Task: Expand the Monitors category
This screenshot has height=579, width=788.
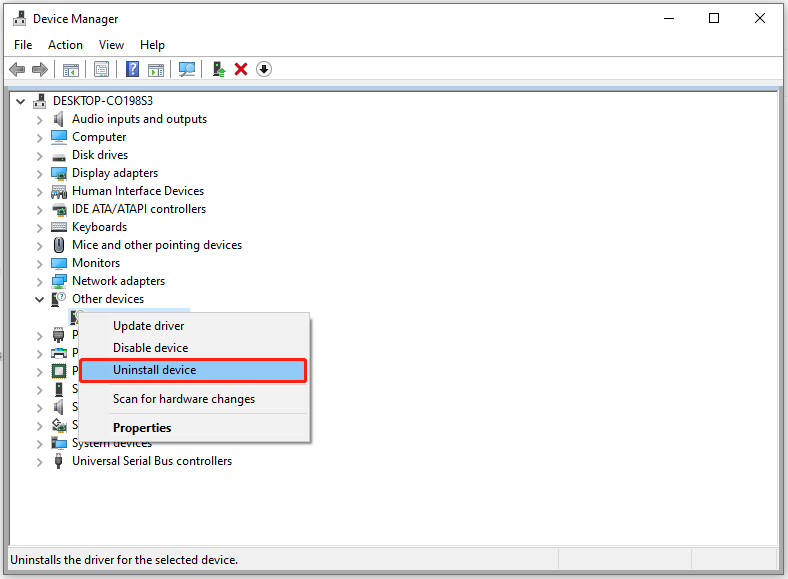Action: [39, 264]
